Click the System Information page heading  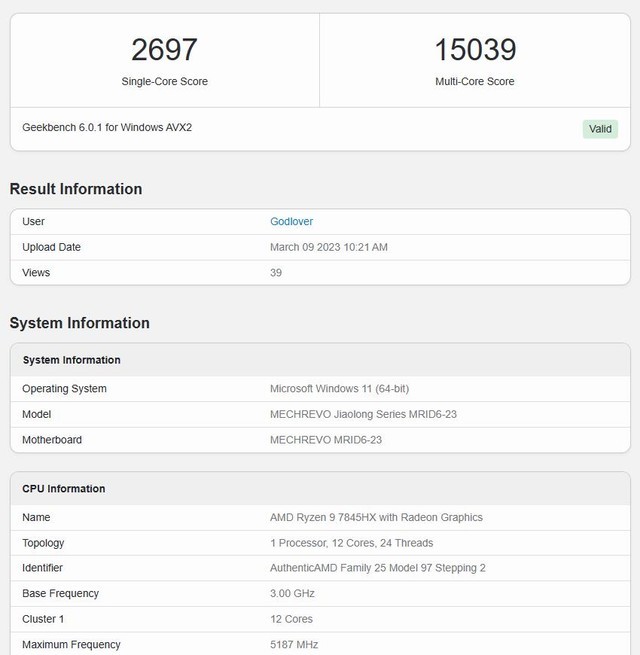click(80, 323)
